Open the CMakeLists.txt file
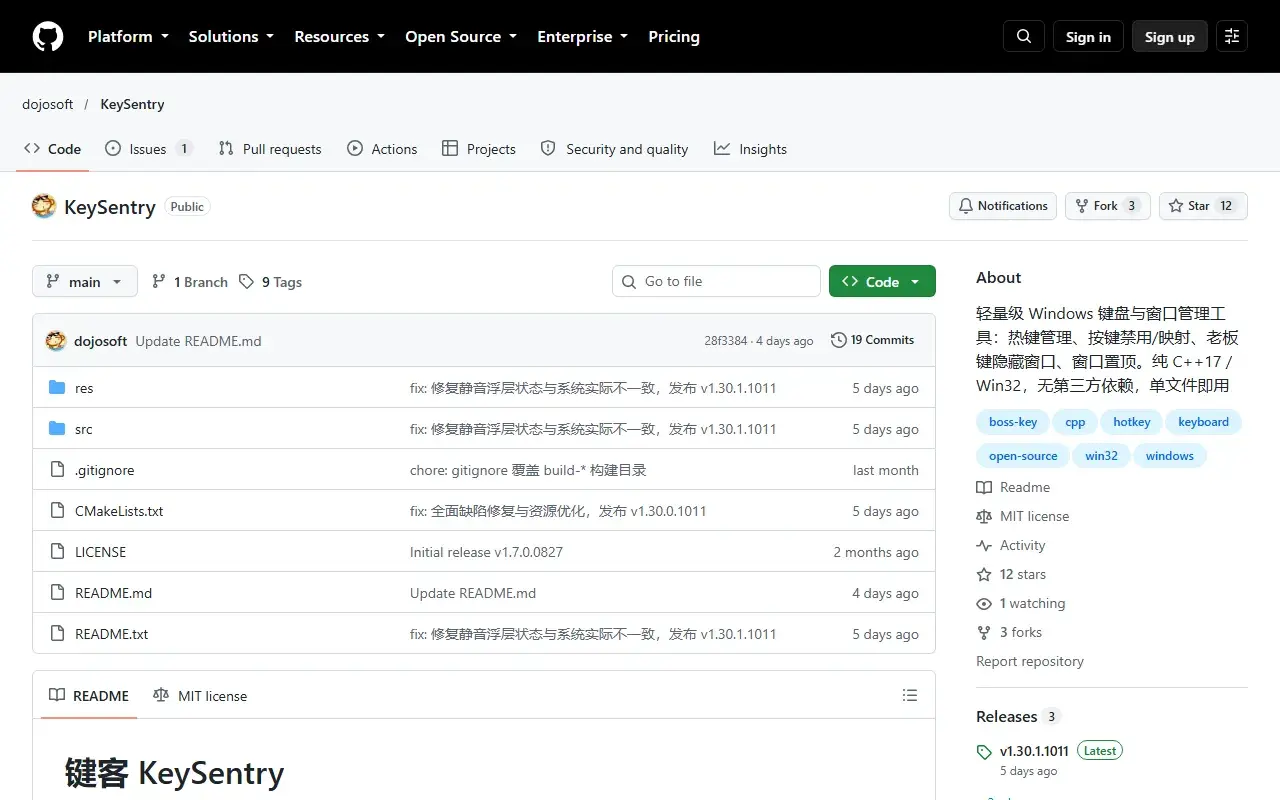The width and height of the screenshot is (1280, 800). (119, 511)
